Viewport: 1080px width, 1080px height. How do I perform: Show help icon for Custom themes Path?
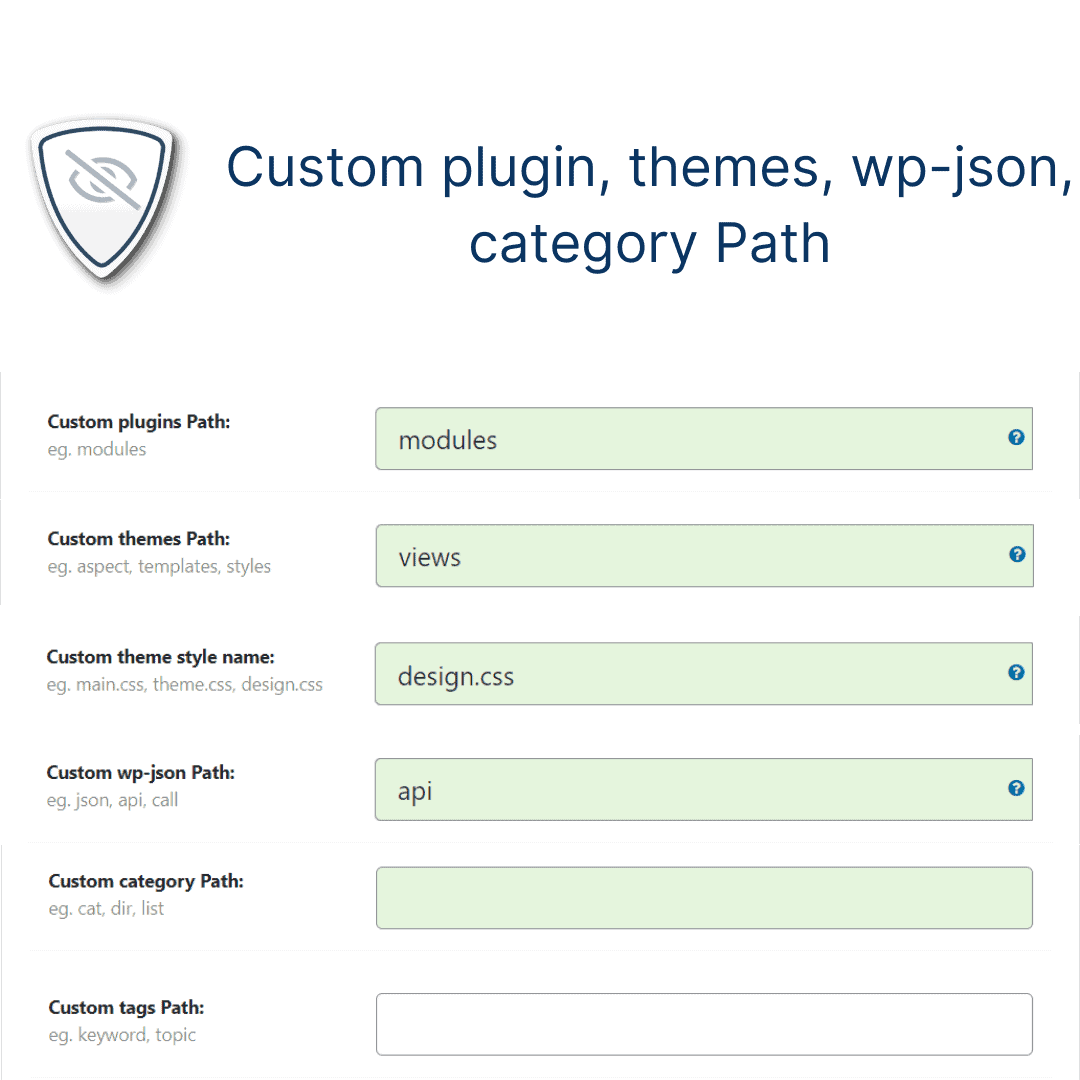click(x=1017, y=554)
